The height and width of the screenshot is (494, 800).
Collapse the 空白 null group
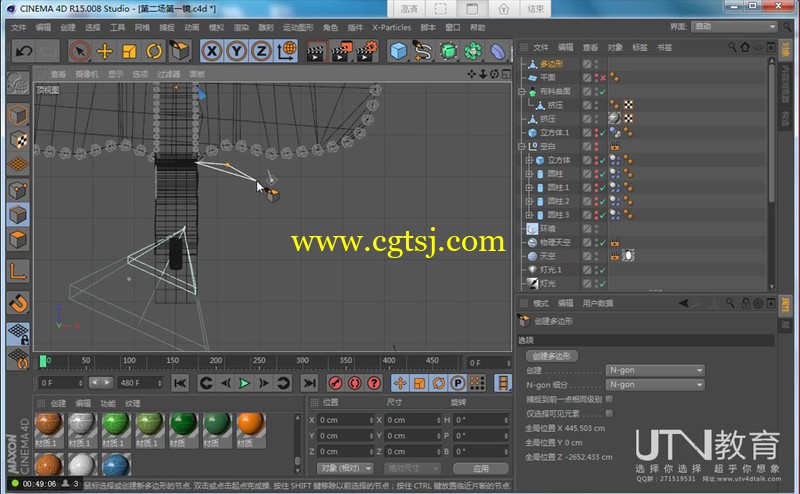pos(522,146)
